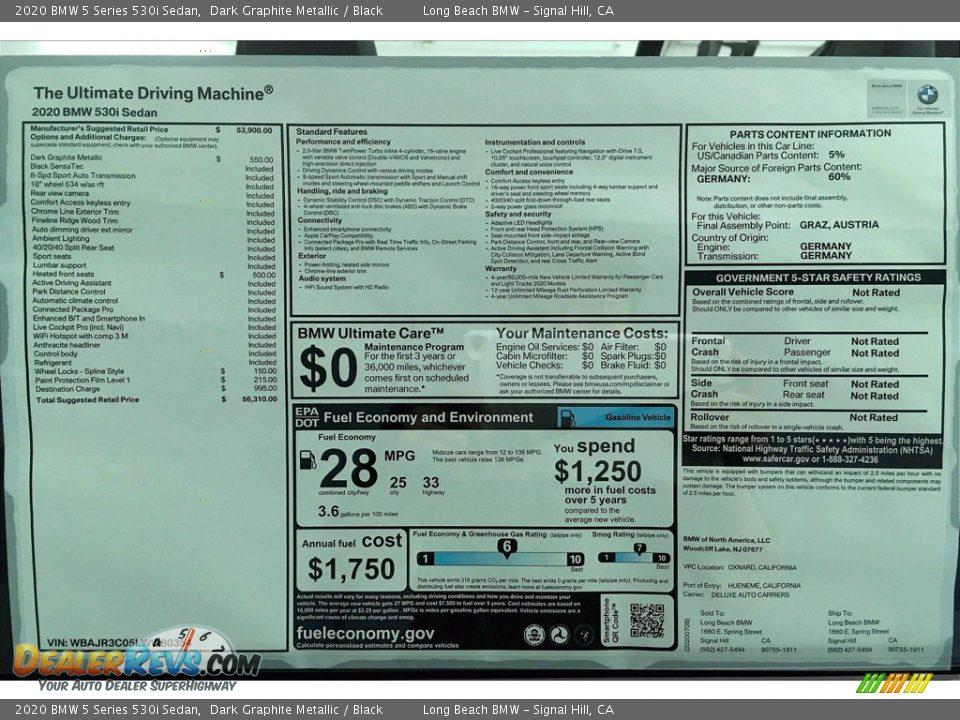Screen dimensions: 960x720
Task: Click the BMW roundel logo on the sticker
Action: pos(927,94)
